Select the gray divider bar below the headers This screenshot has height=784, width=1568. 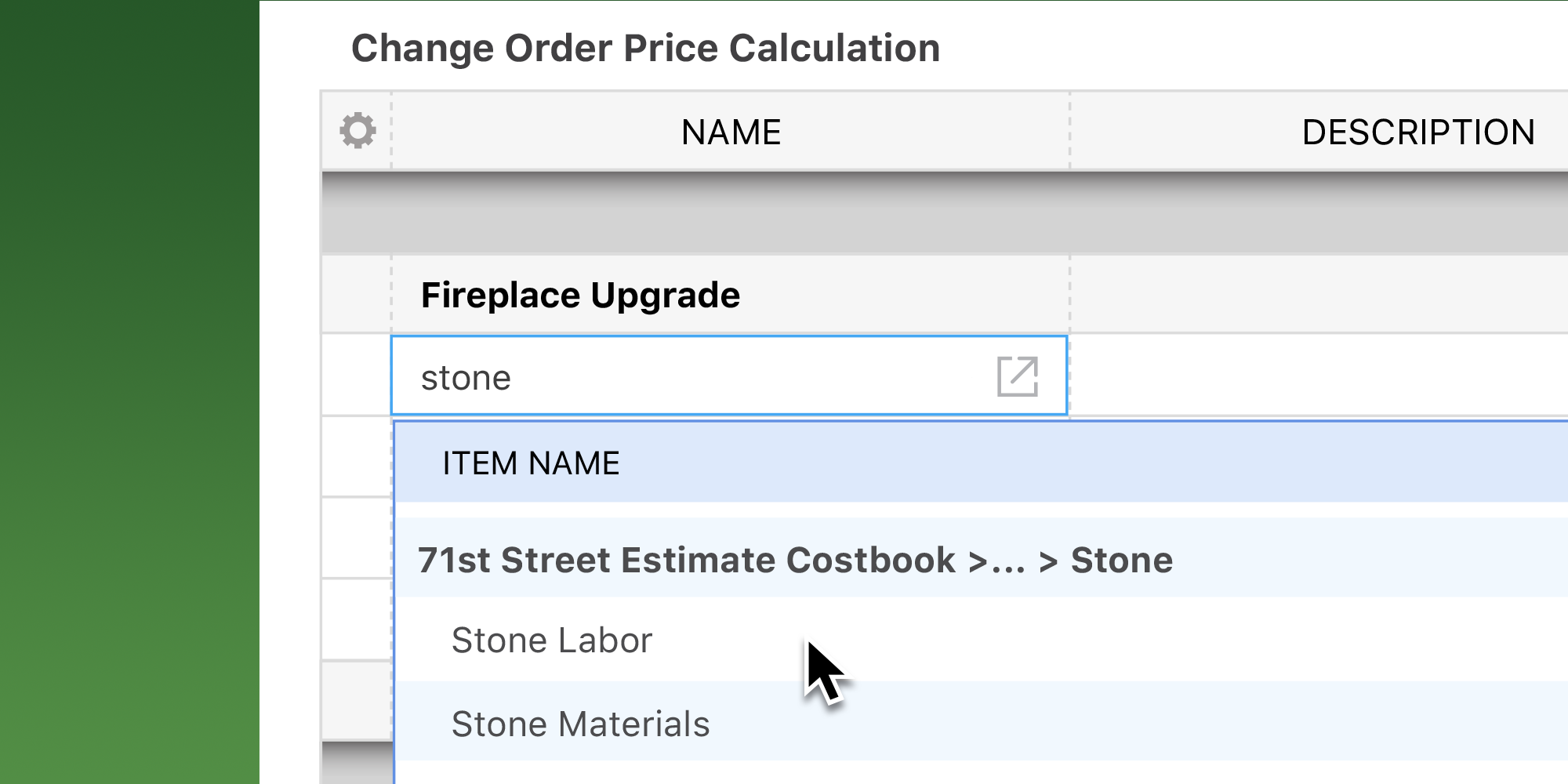tap(941, 212)
